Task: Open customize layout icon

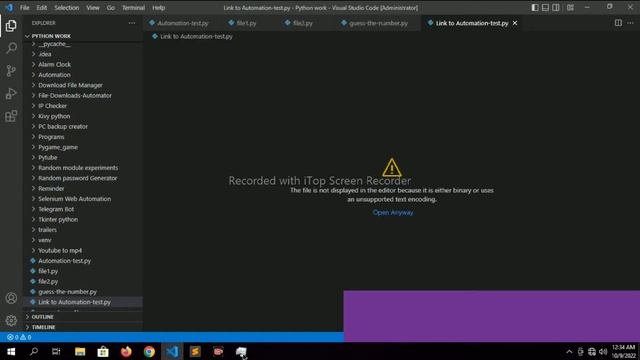Action: coord(570,8)
